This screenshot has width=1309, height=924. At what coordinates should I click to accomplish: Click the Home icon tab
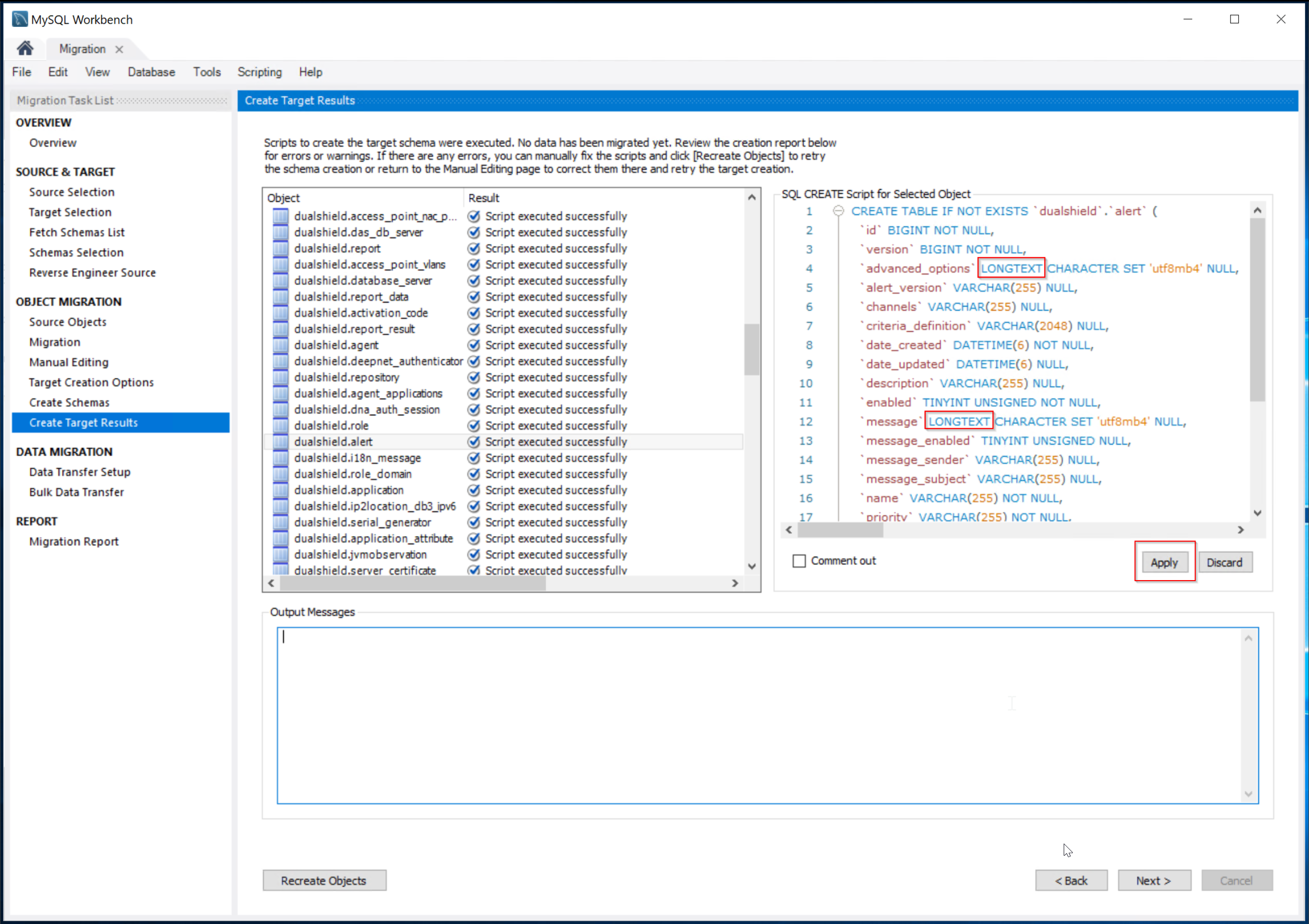click(x=24, y=49)
